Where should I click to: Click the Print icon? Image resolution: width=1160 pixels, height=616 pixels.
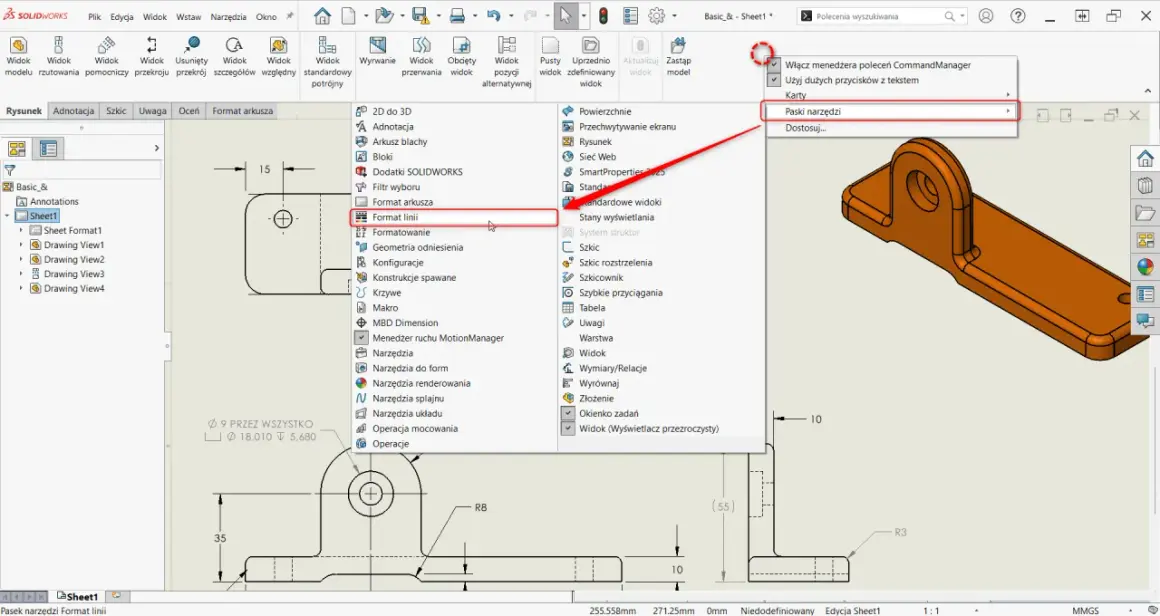click(x=457, y=16)
